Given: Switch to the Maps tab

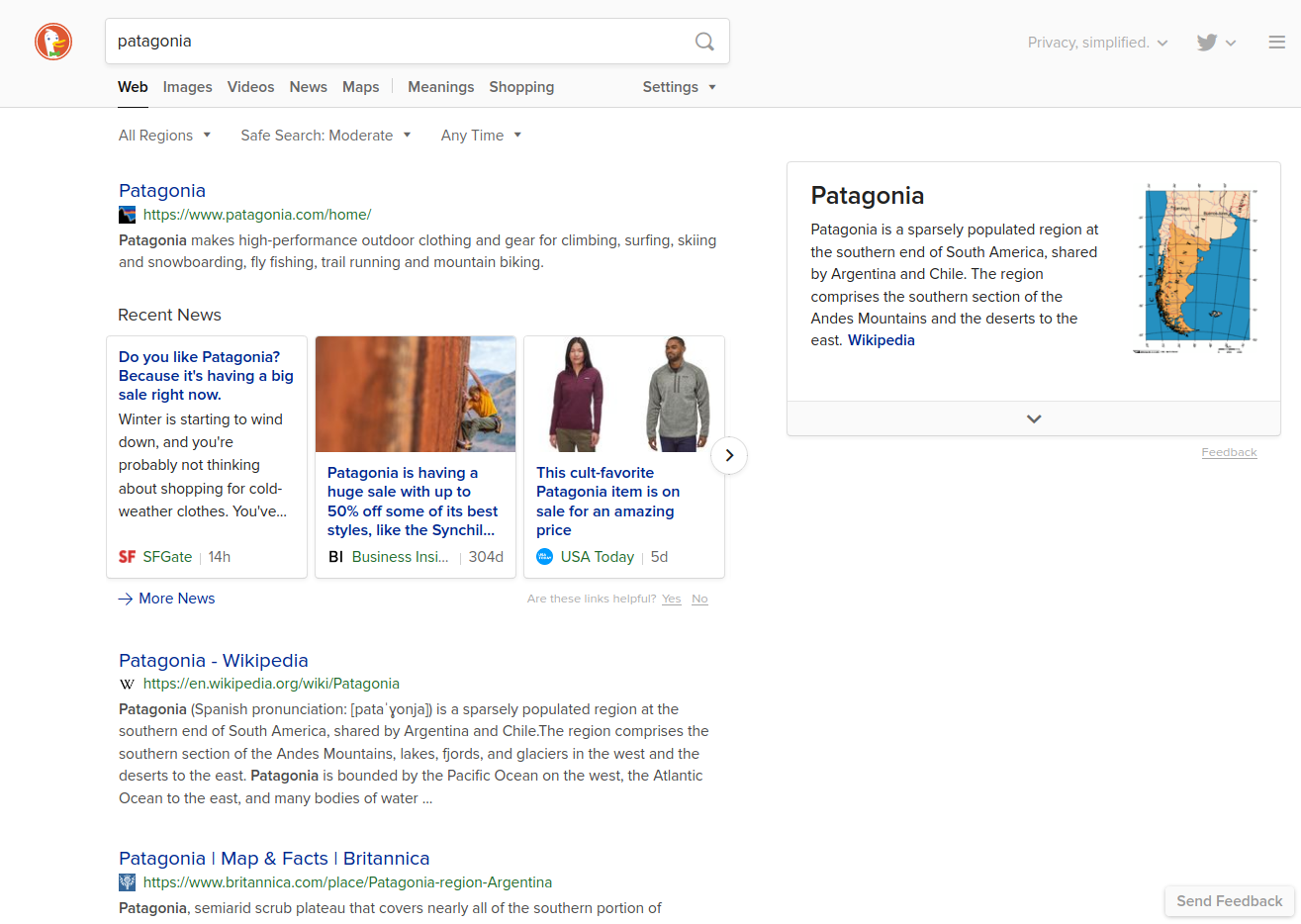Looking at the screenshot, I should pyautogui.click(x=361, y=87).
